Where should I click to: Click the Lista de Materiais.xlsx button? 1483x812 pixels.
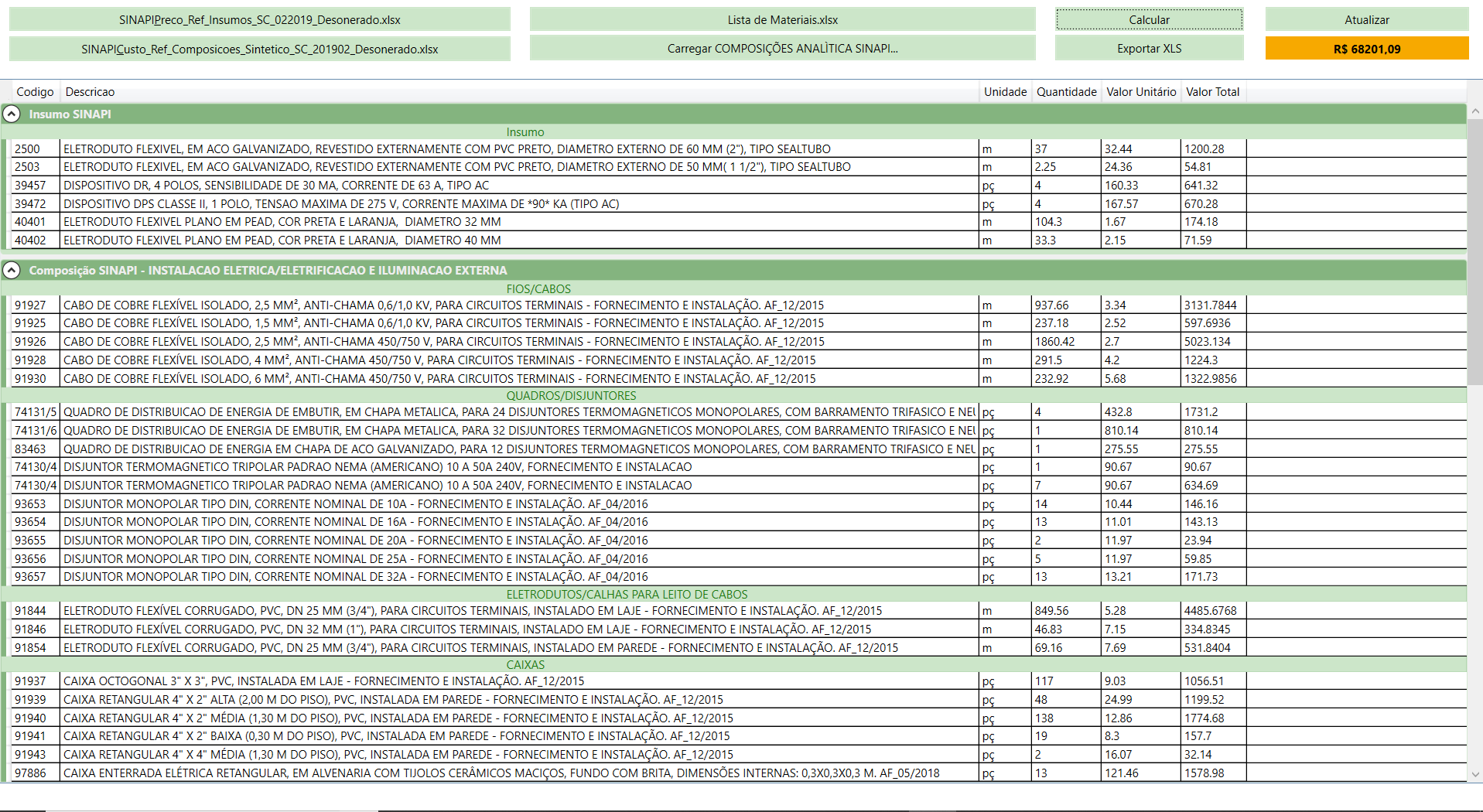(x=782, y=20)
